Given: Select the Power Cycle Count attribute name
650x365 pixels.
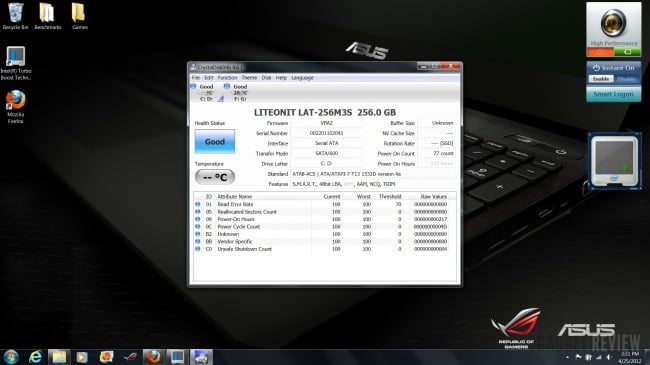Looking at the screenshot, I should [238, 226].
